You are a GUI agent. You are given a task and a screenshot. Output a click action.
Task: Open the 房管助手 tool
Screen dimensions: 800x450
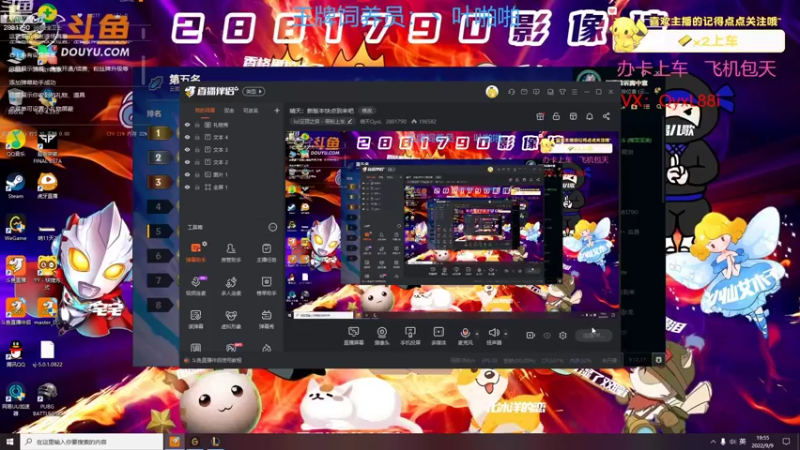pos(231,253)
